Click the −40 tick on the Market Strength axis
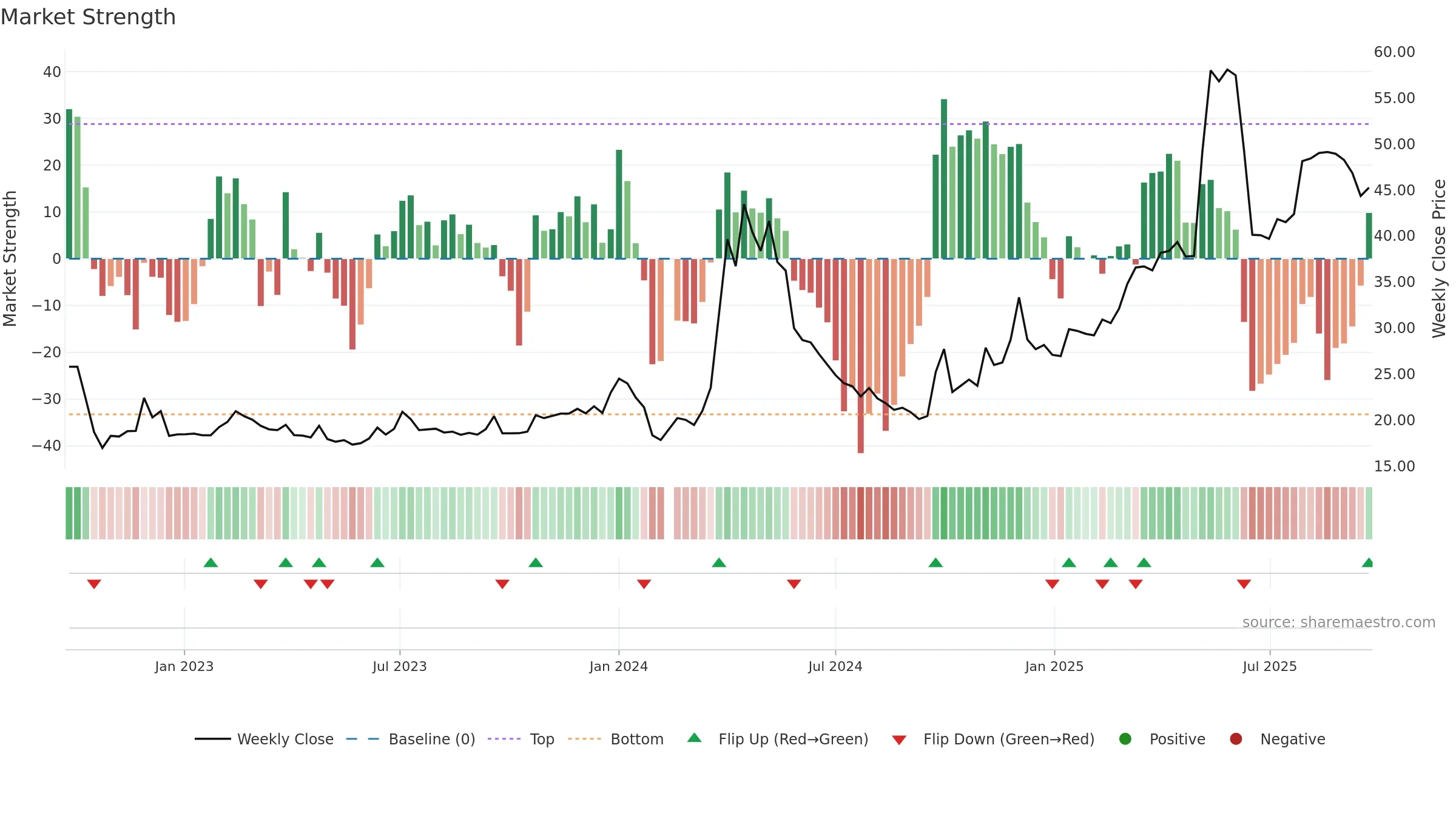Screen dimensions: 1456x819 click(x=47, y=446)
